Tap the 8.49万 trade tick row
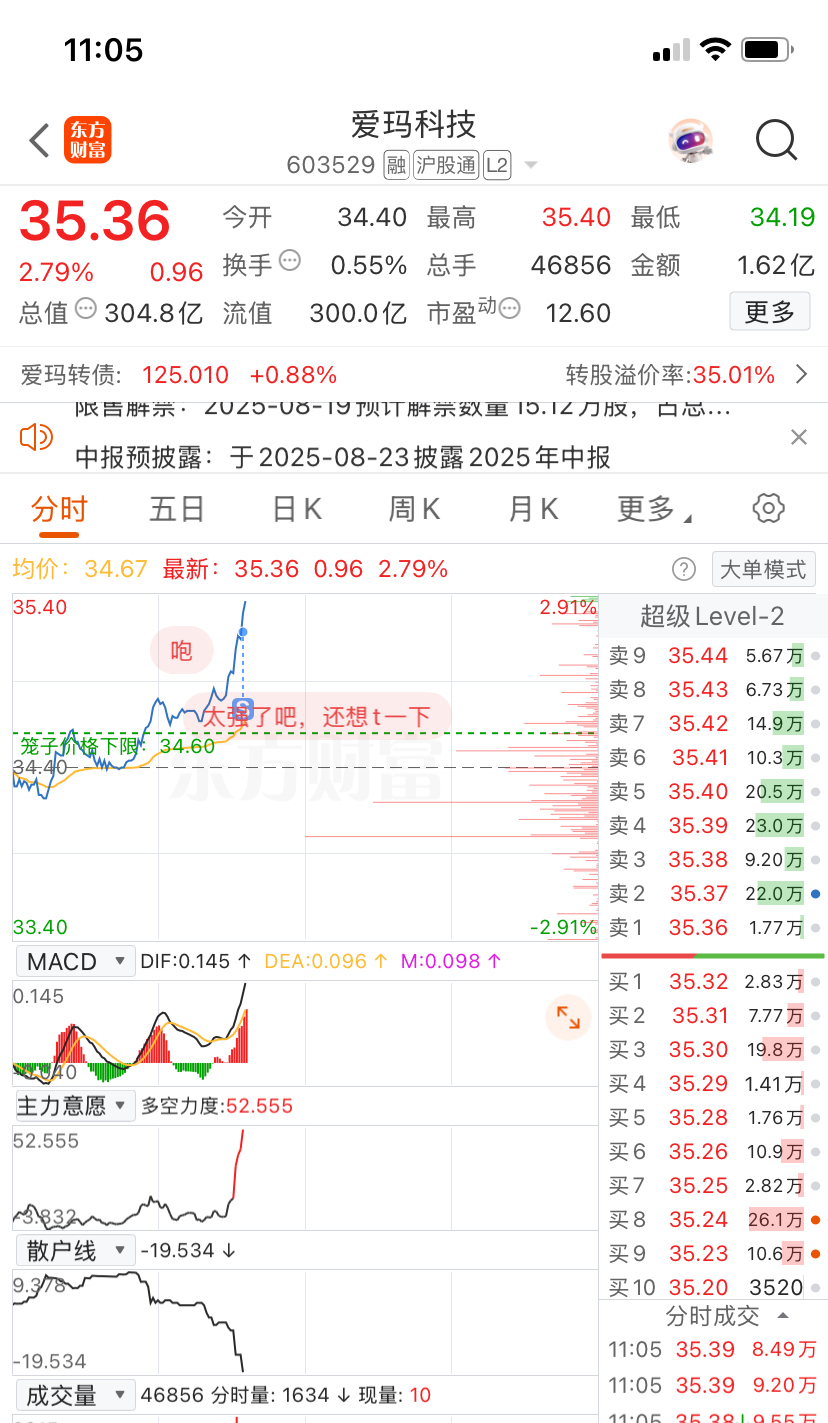This screenshot has height=1423, width=828. pos(714,1350)
